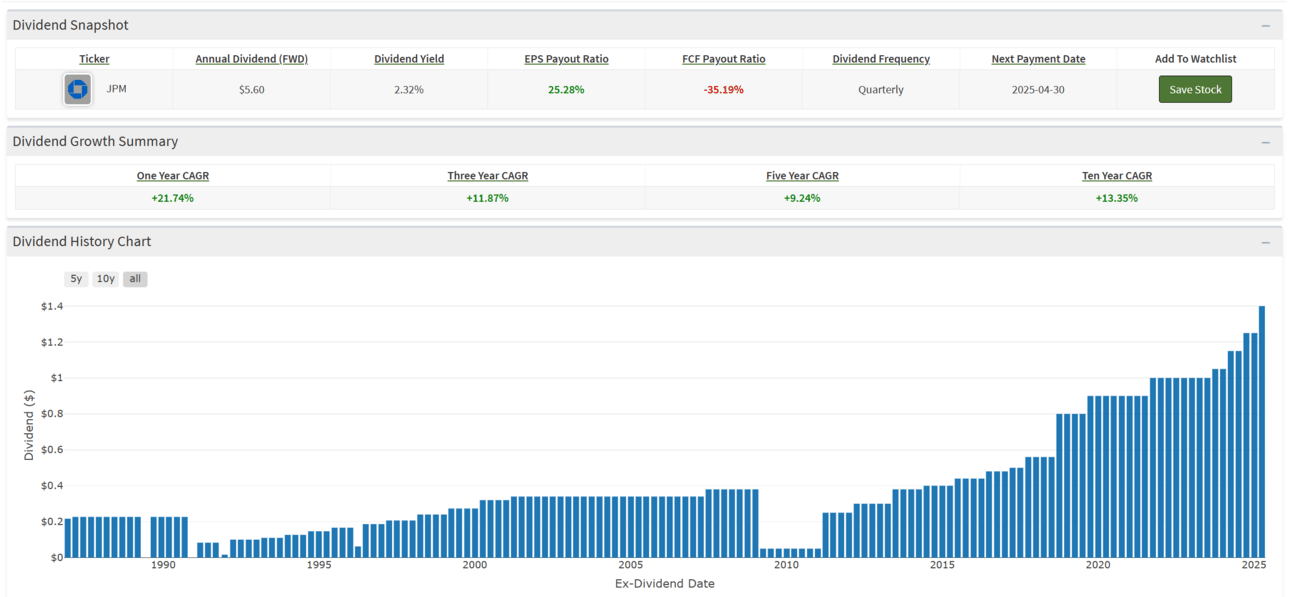Click the Dividend Snapshot panel title
This screenshot has height=597, width=1292.
[x=70, y=25]
